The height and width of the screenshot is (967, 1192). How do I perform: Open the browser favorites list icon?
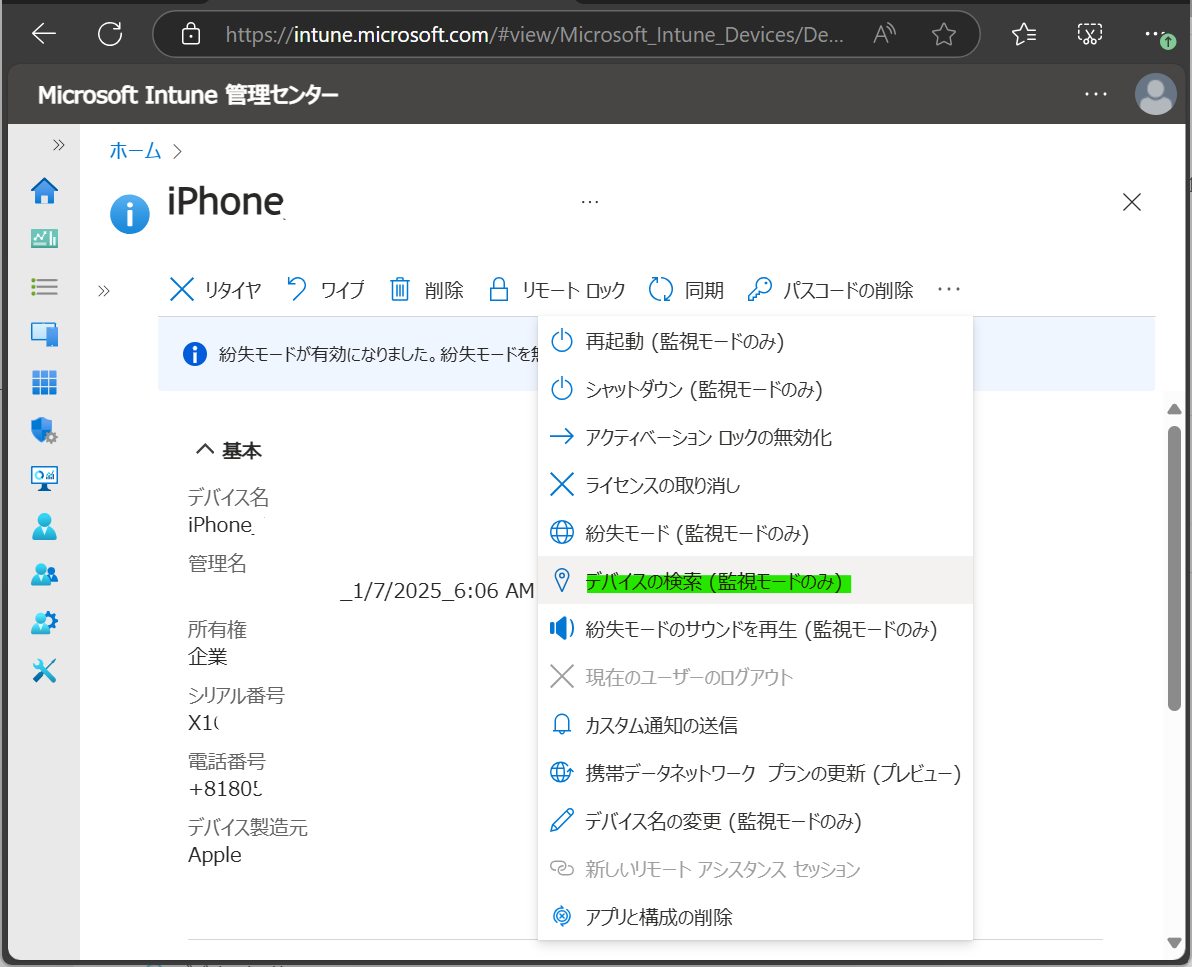(1024, 34)
